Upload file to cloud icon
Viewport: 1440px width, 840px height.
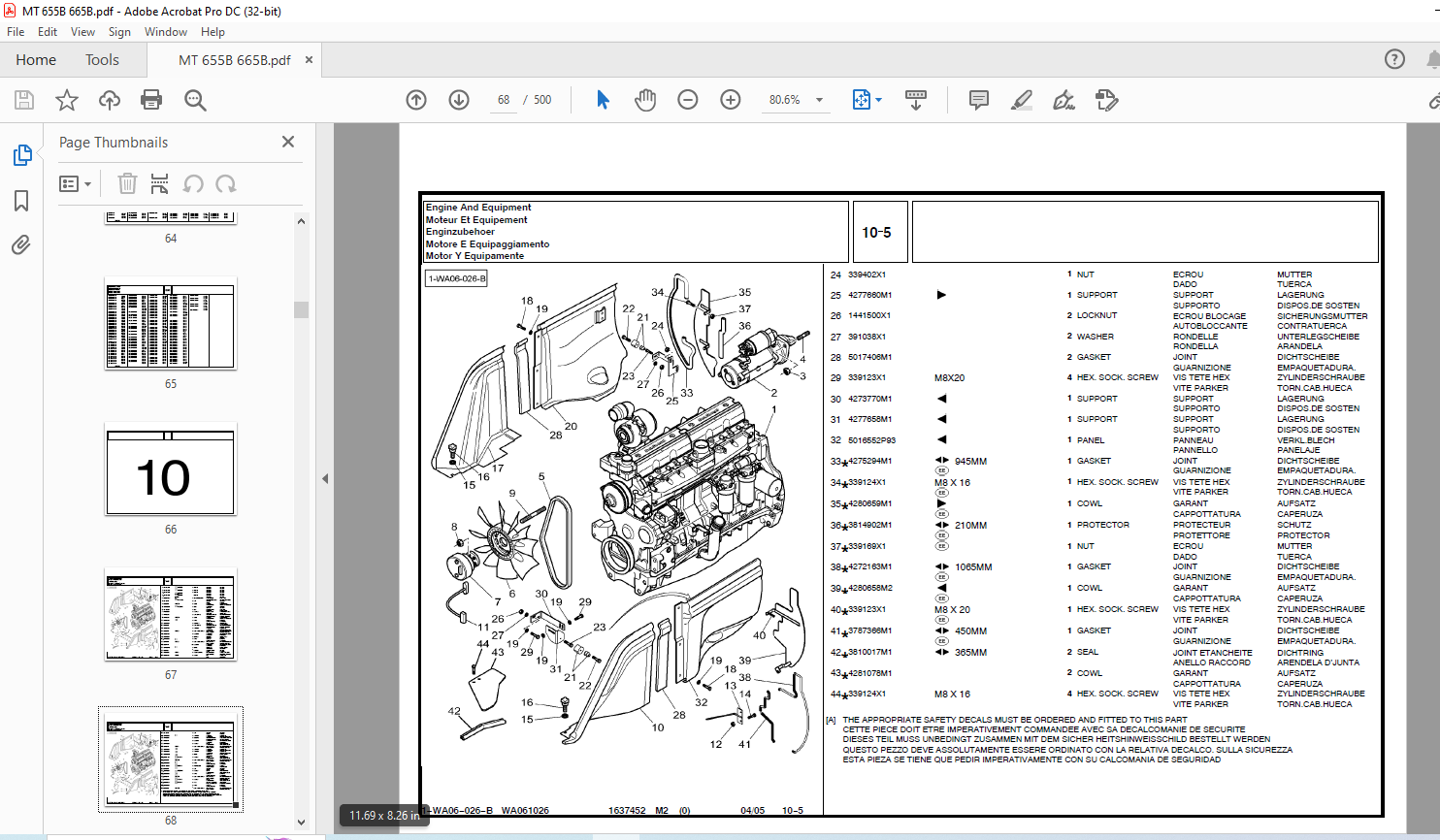click(x=110, y=100)
